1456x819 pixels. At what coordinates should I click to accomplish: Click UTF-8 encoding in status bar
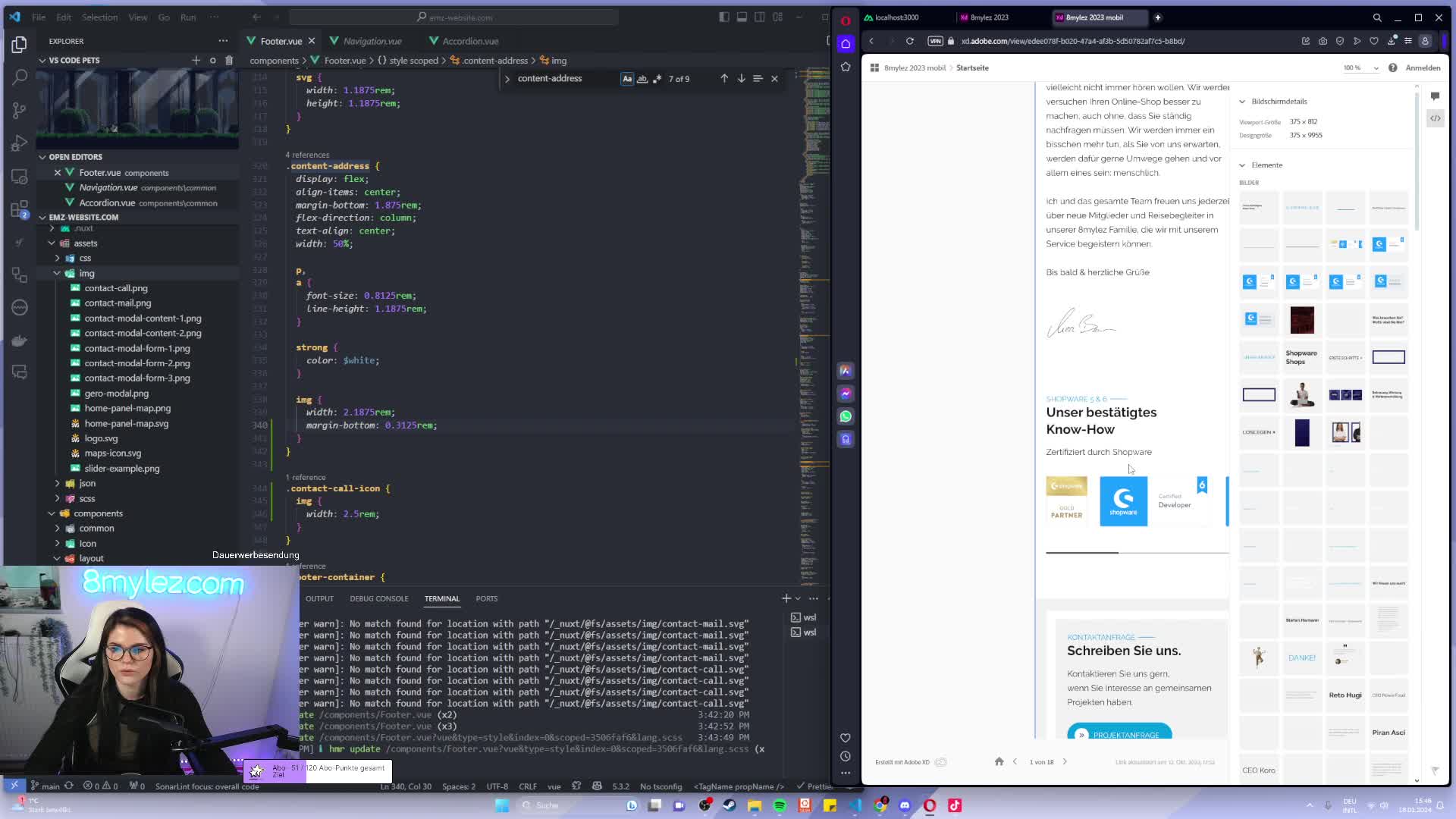497,787
